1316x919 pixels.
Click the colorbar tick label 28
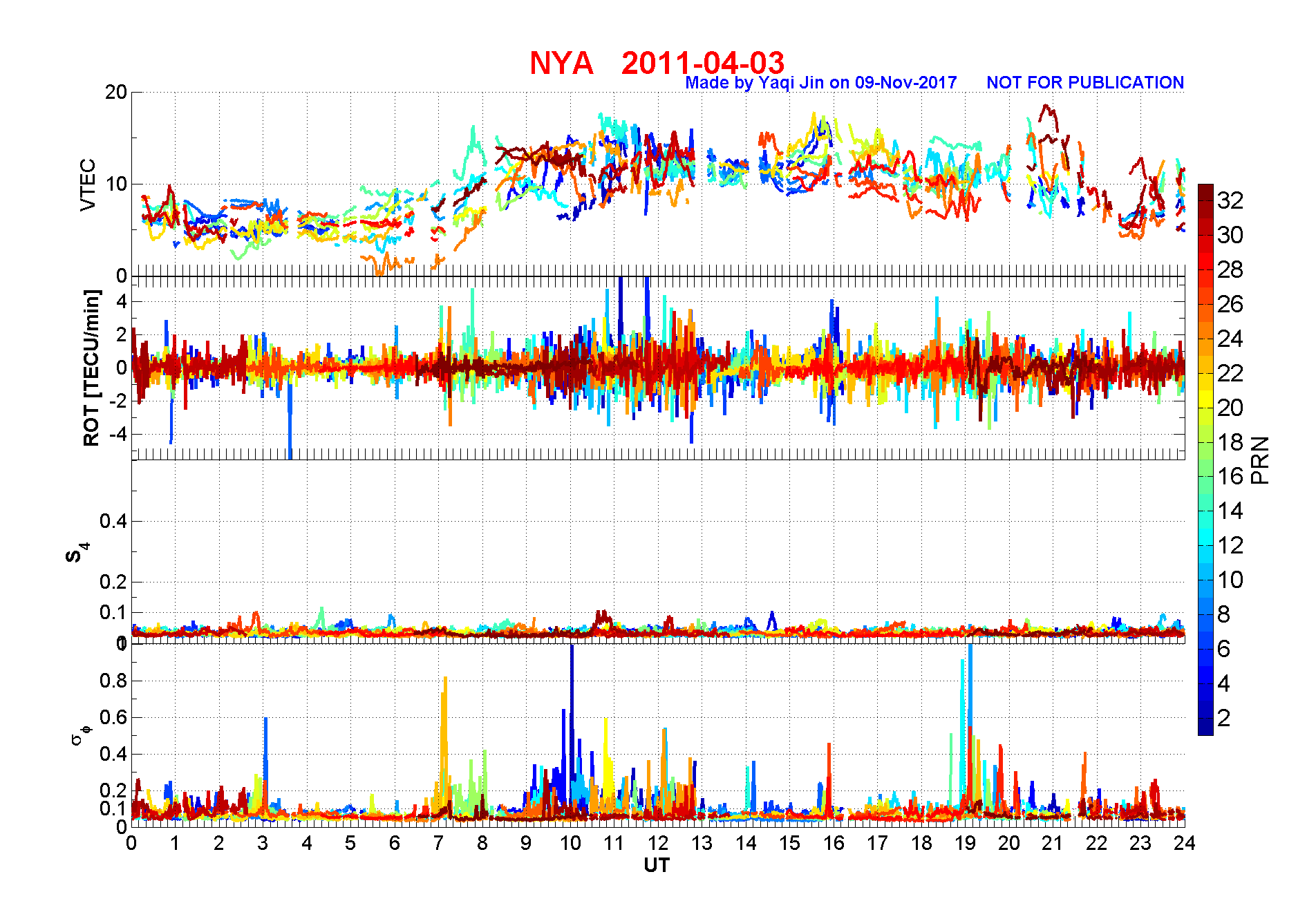point(1230,269)
